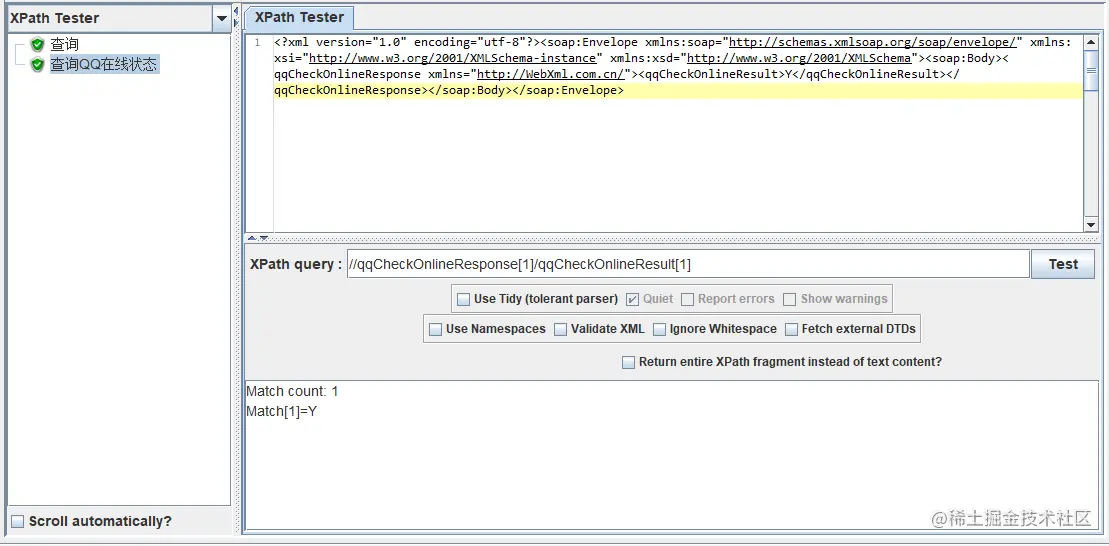Click XML pane scrollbar down arrow
The height and width of the screenshot is (546, 1109).
click(x=1091, y=224)
